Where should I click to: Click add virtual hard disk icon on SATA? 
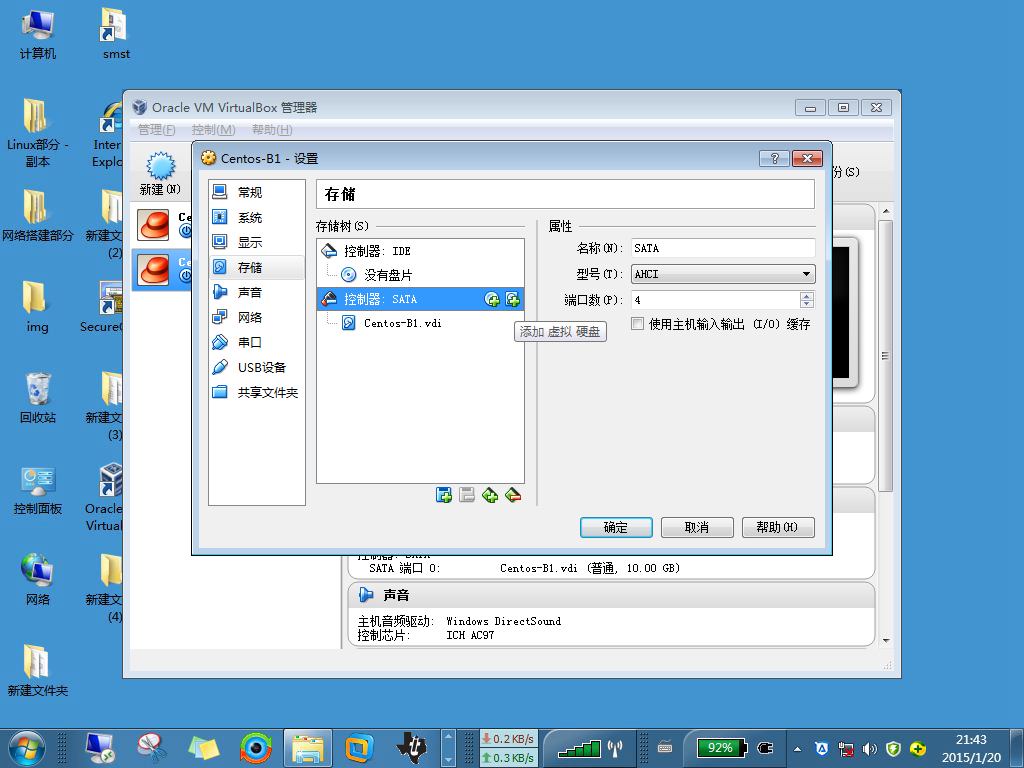513,299
